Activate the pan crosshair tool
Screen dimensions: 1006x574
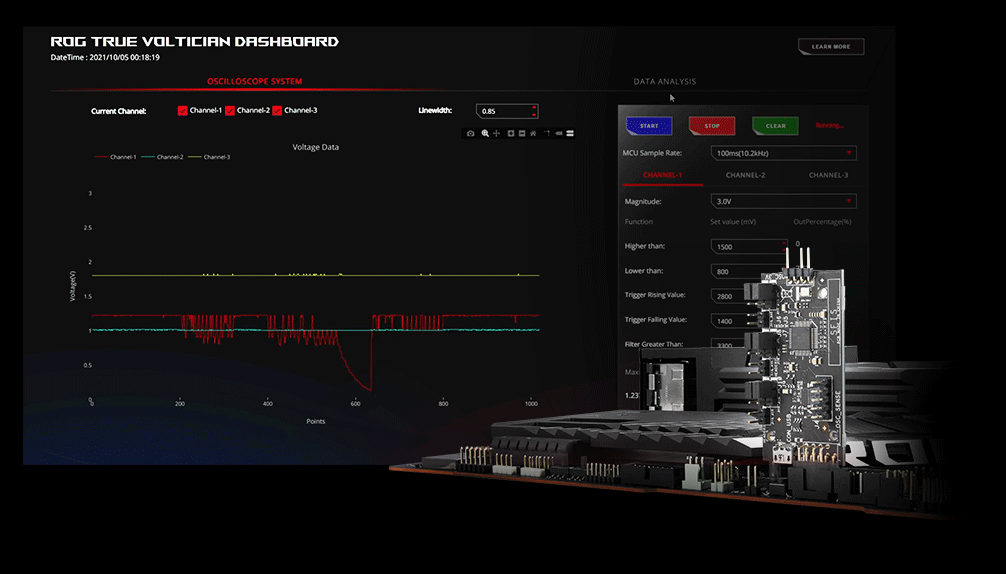point(496,133)
